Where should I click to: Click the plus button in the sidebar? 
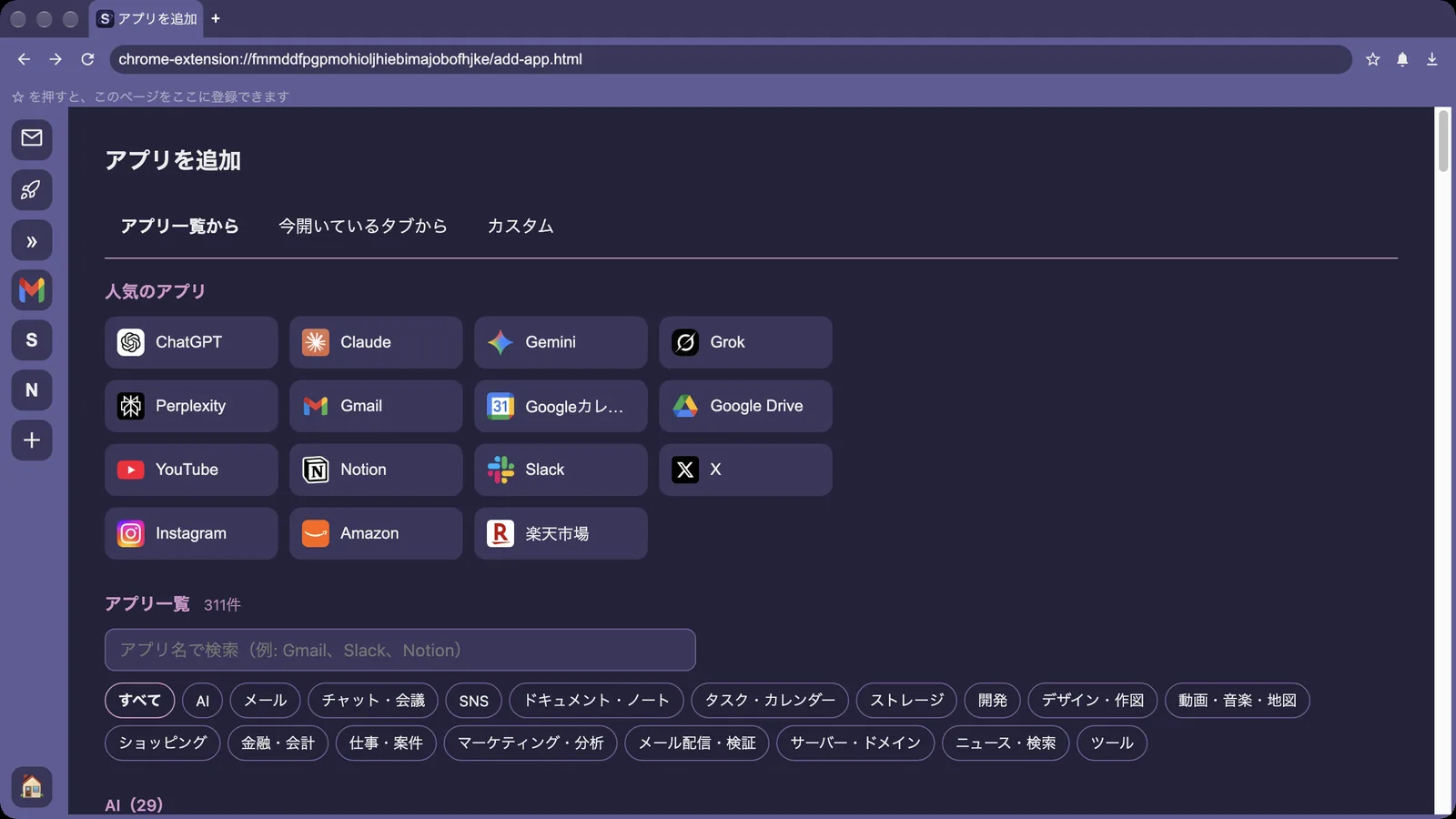[32, 440]
